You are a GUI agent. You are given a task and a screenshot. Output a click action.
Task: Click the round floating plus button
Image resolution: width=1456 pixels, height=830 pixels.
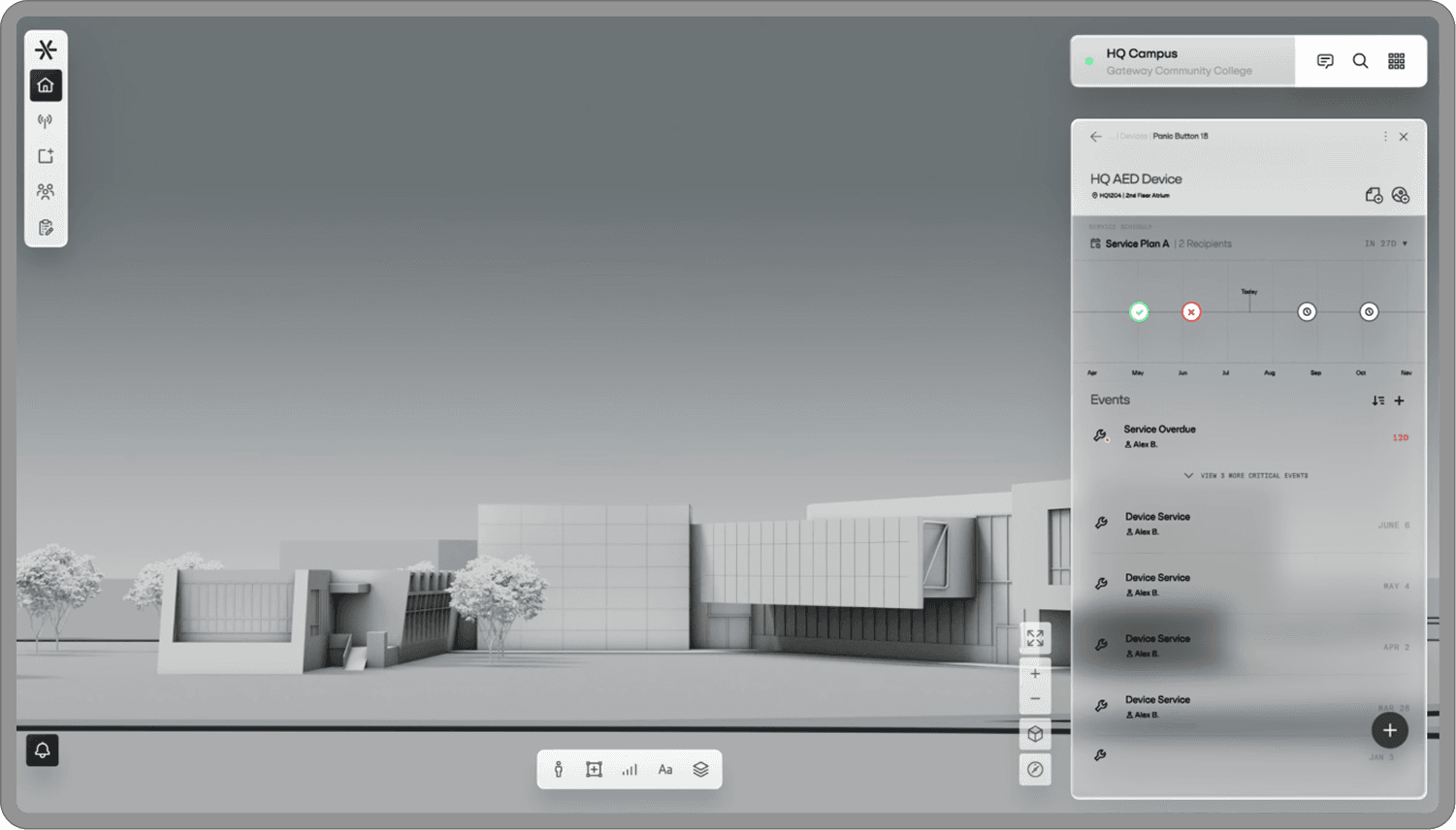(x=1389, y=730)
